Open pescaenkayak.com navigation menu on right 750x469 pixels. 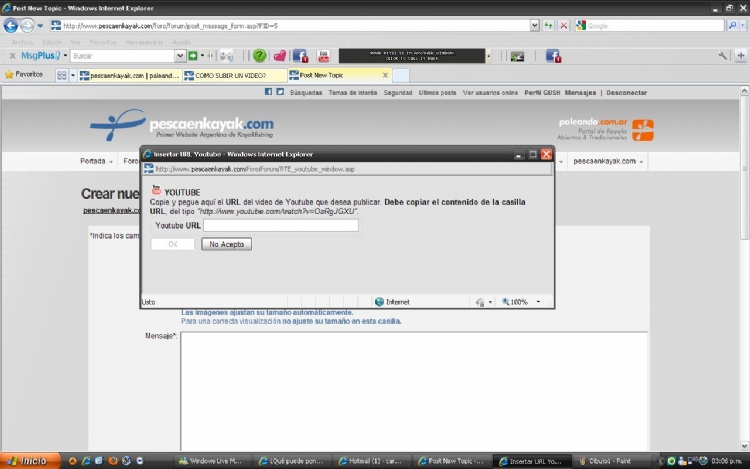tap(608, 161)
